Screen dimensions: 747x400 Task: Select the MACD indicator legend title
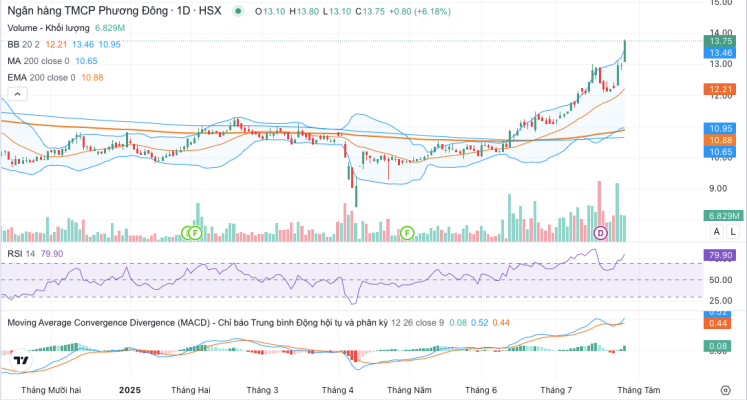pos(197,322)
